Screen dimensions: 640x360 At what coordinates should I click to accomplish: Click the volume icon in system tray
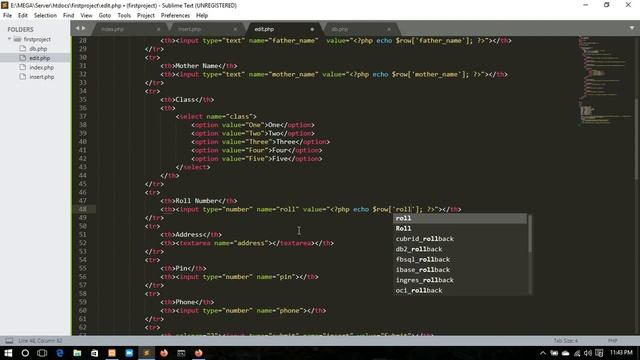[x=588, y=353]
